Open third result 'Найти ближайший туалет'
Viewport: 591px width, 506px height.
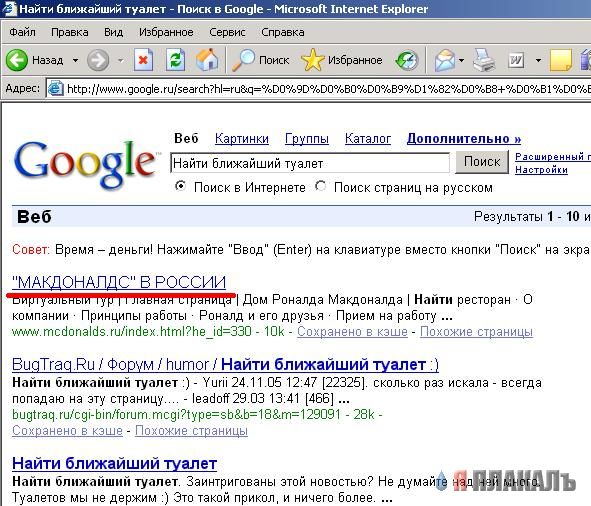pos(115,464)
